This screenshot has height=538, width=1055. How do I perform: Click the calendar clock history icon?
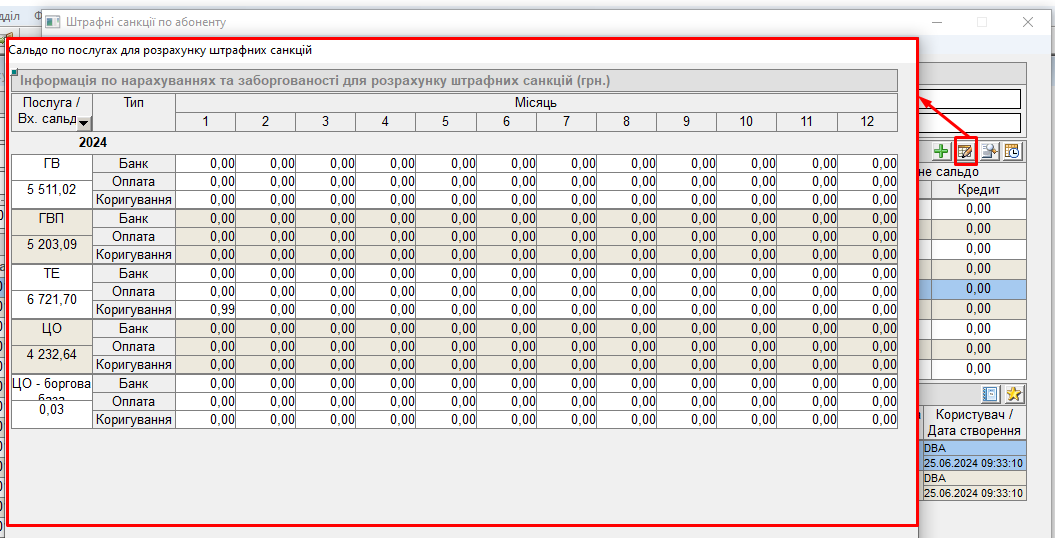(x=1013, y=152)
